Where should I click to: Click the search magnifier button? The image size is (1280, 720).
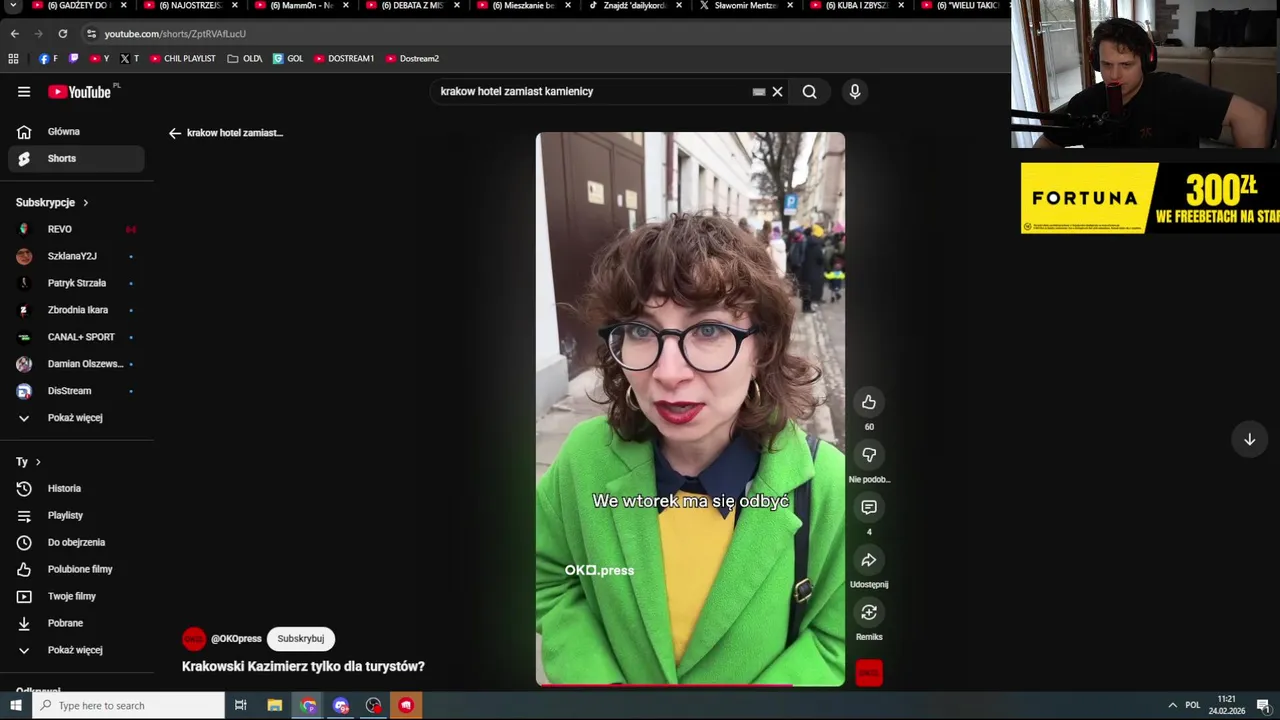click(809, 92)
